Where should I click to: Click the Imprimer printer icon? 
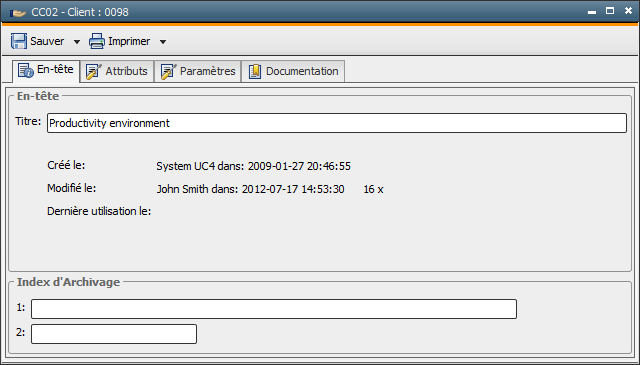click(97, 41)
